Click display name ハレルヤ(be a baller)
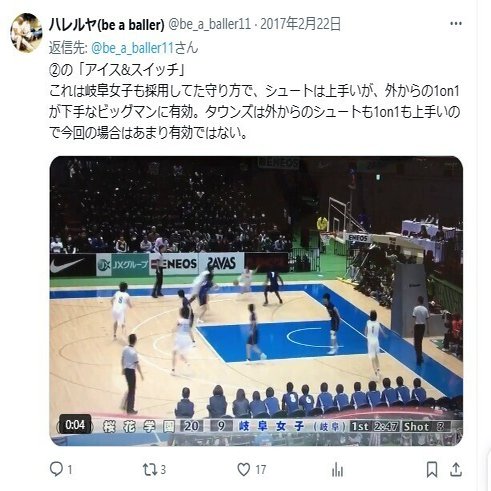491x491 pixels. click(107, 24)
